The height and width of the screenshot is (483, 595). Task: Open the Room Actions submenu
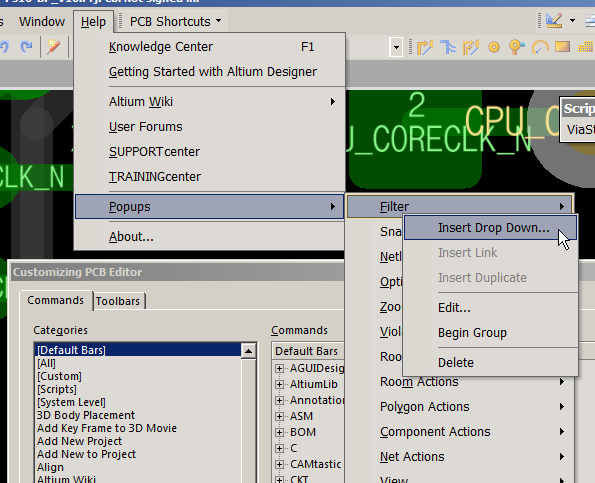pyautogui.click(x=460, y=382)
